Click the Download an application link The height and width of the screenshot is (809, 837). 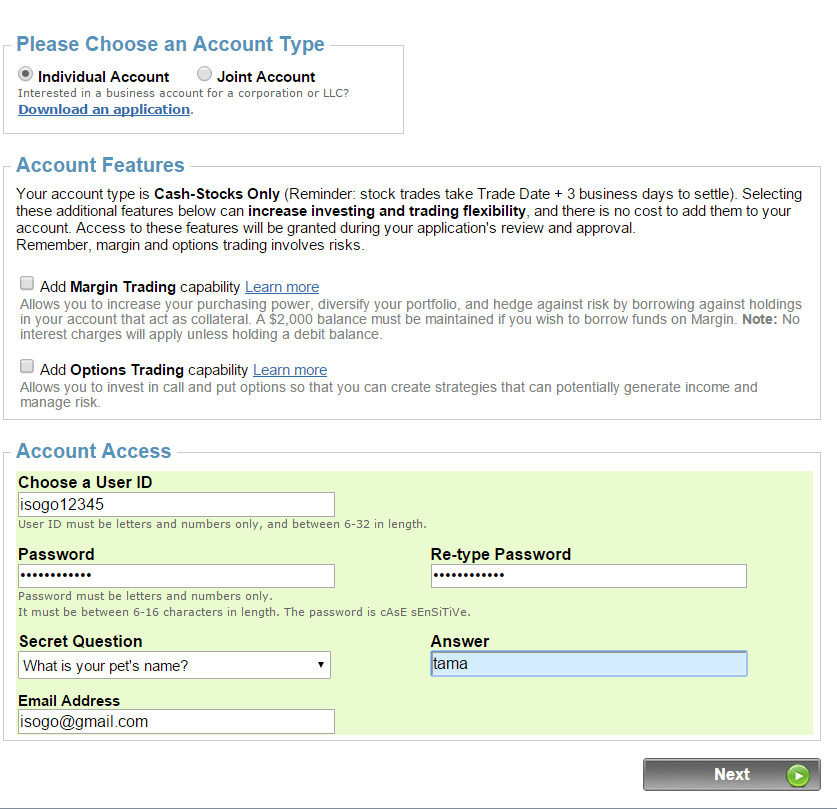pyautogui.click(x=104, y=109)
